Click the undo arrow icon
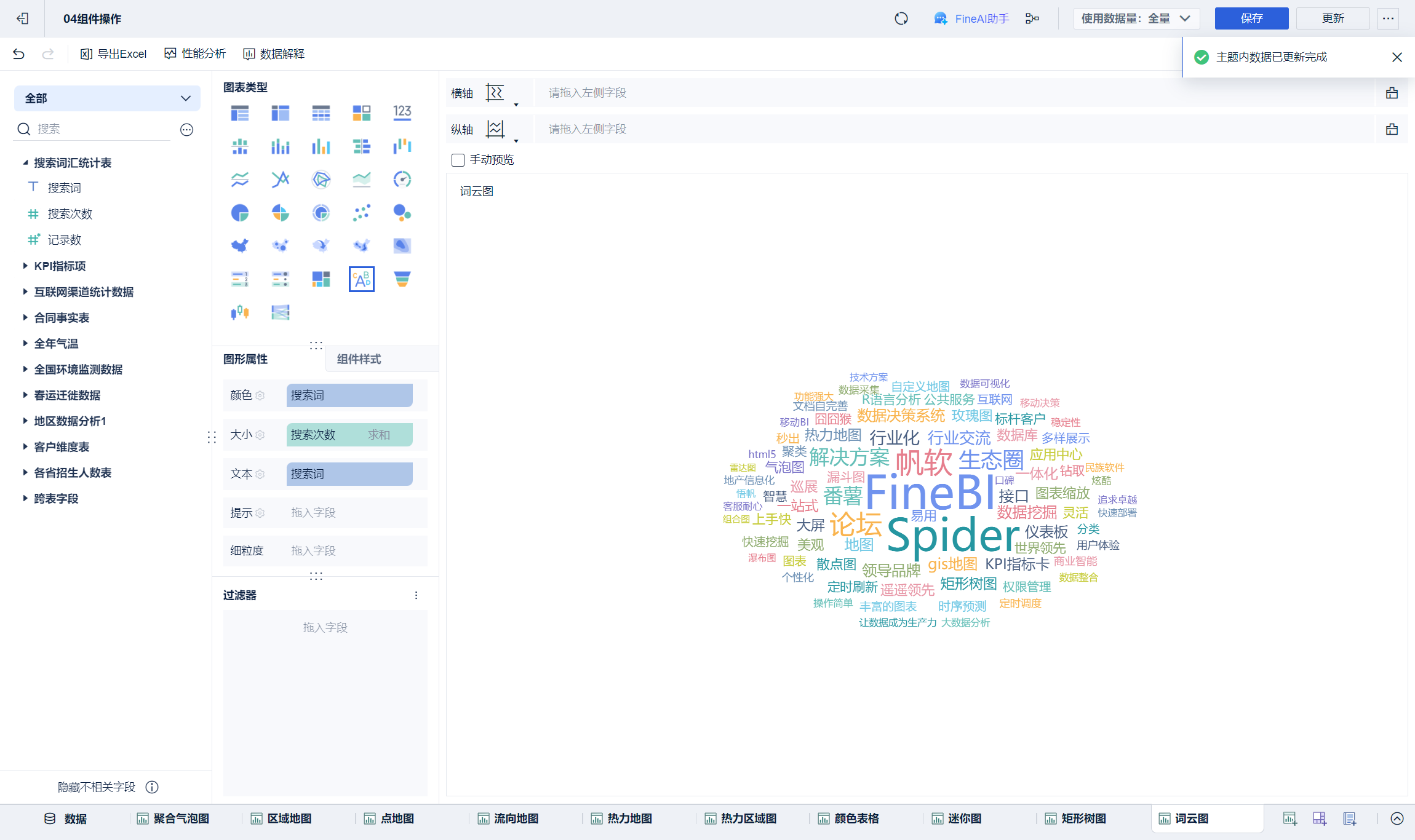Screen dimensions: 1415x840 coord(18,54)
